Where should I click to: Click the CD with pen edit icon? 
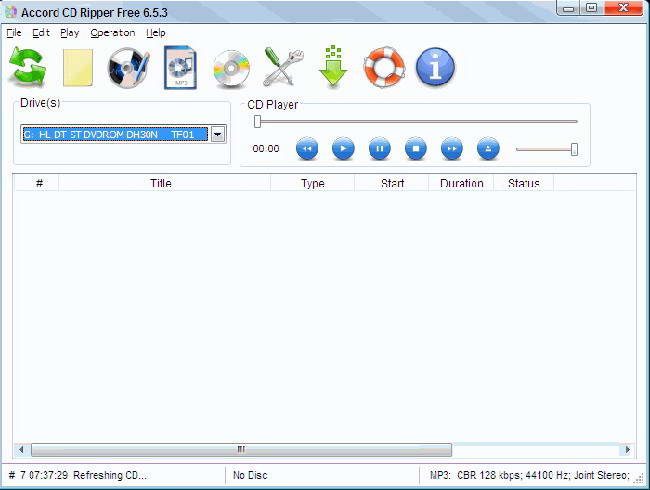[x=129, y=68]
